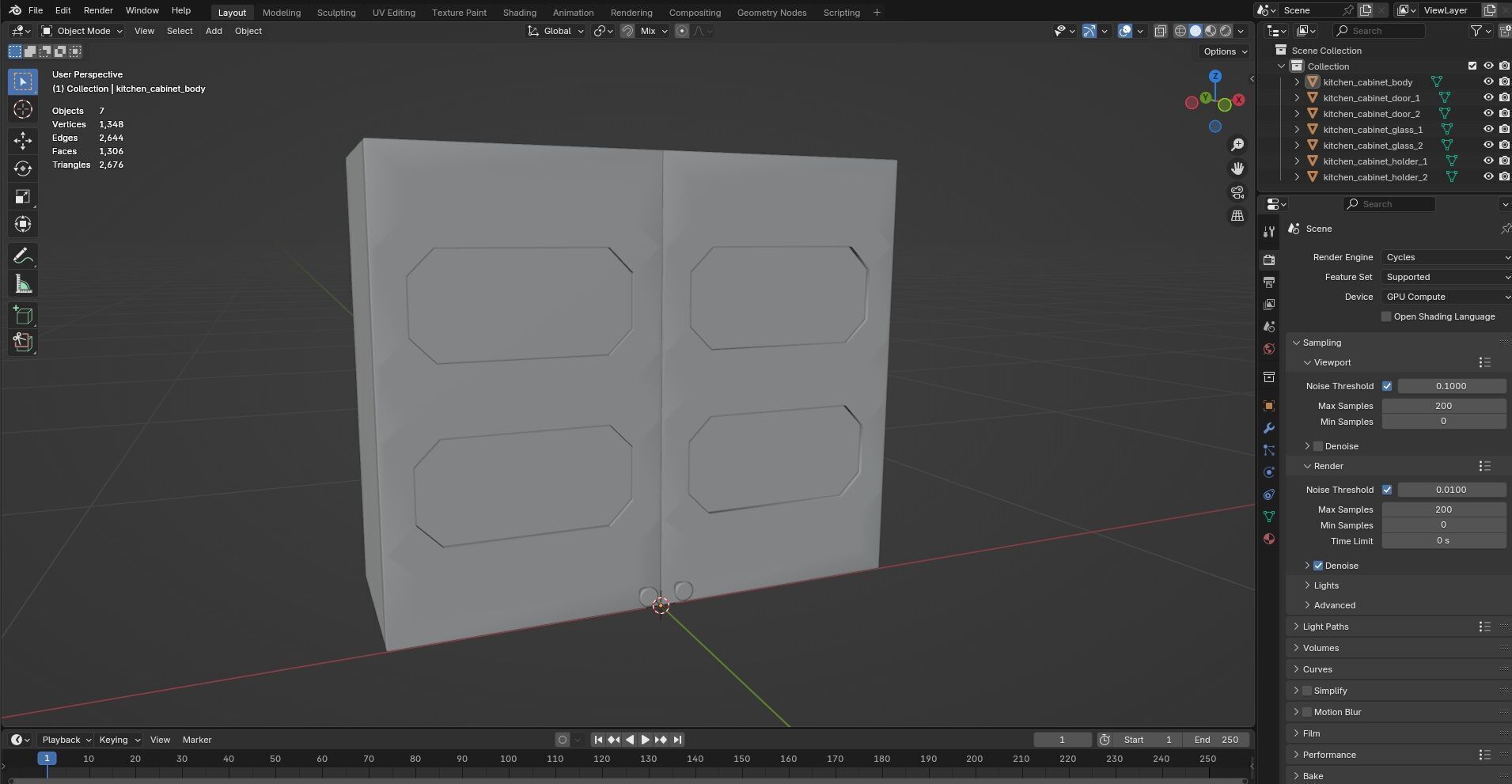Screen dimensions: 1512x784
Task: Disable render Denoise checkbox
Action: click(1318, 566)
